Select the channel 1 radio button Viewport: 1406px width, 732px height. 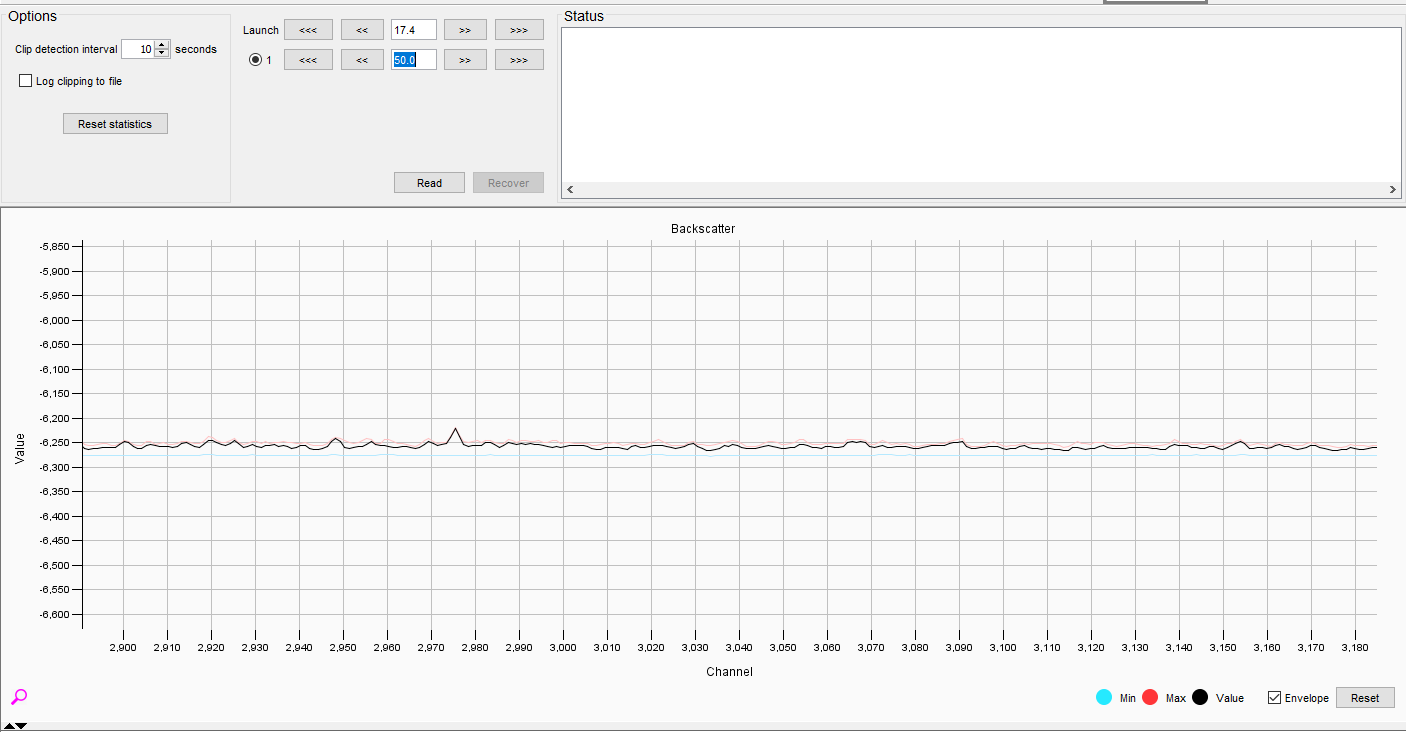(x=256, y=59)
